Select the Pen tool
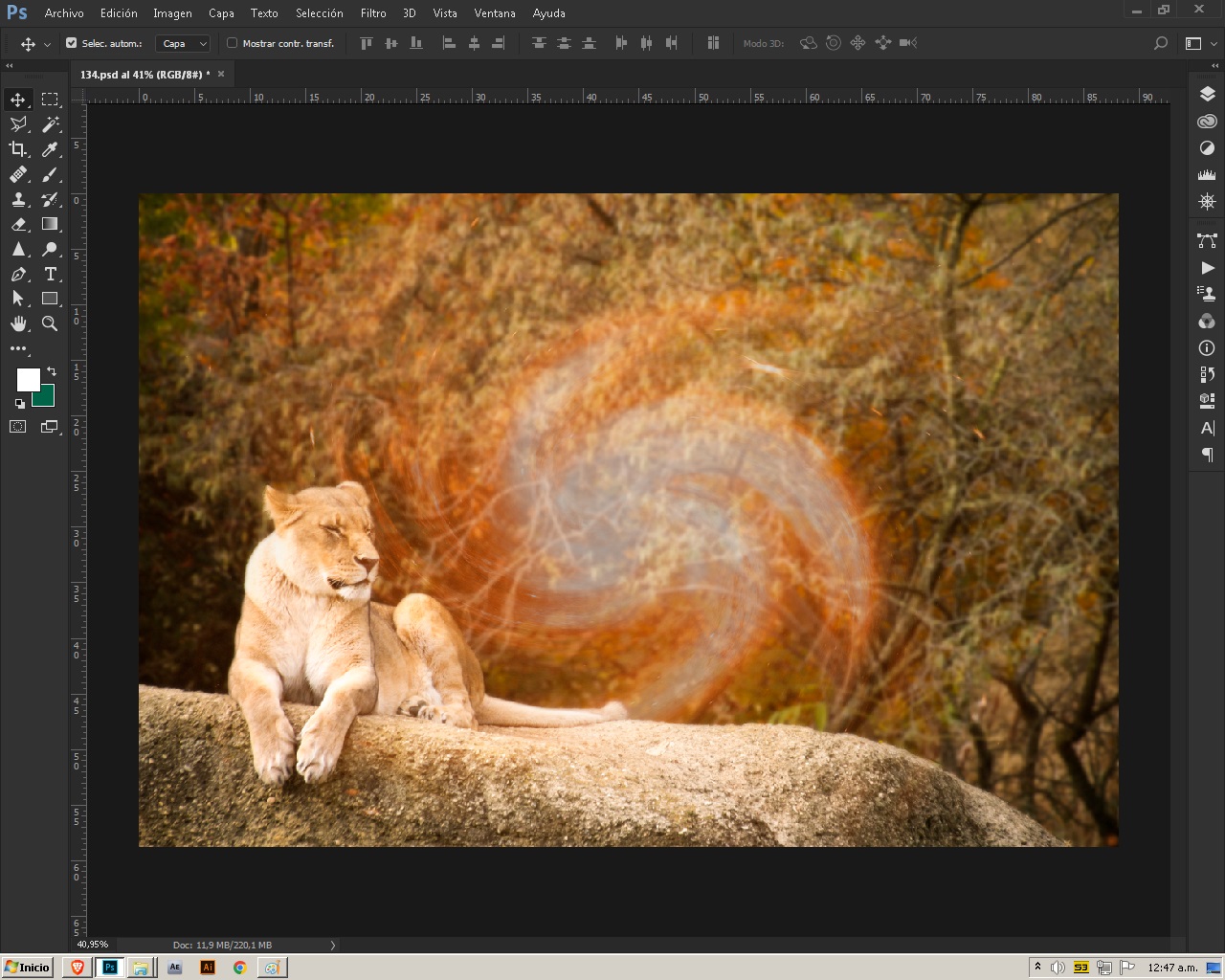Screen dimensions: 1225x980 click(18, 274)
